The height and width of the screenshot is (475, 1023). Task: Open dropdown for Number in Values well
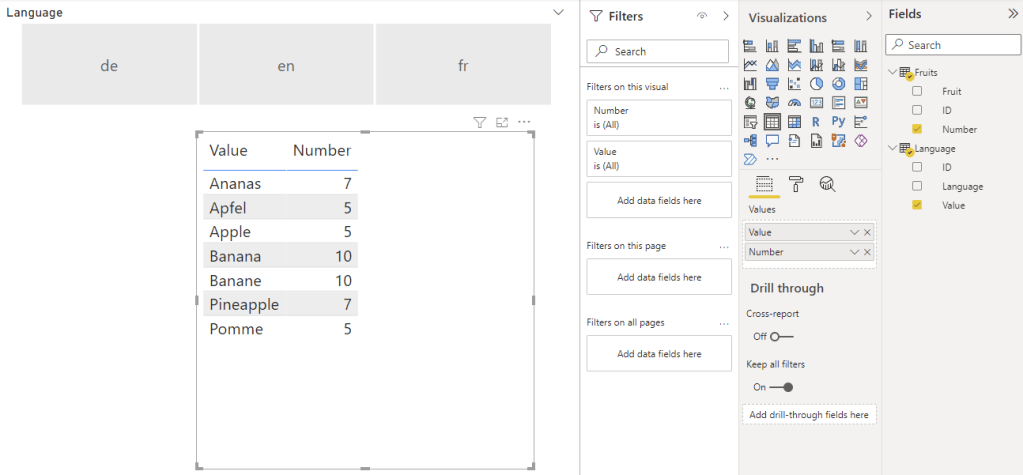(854, 252)
